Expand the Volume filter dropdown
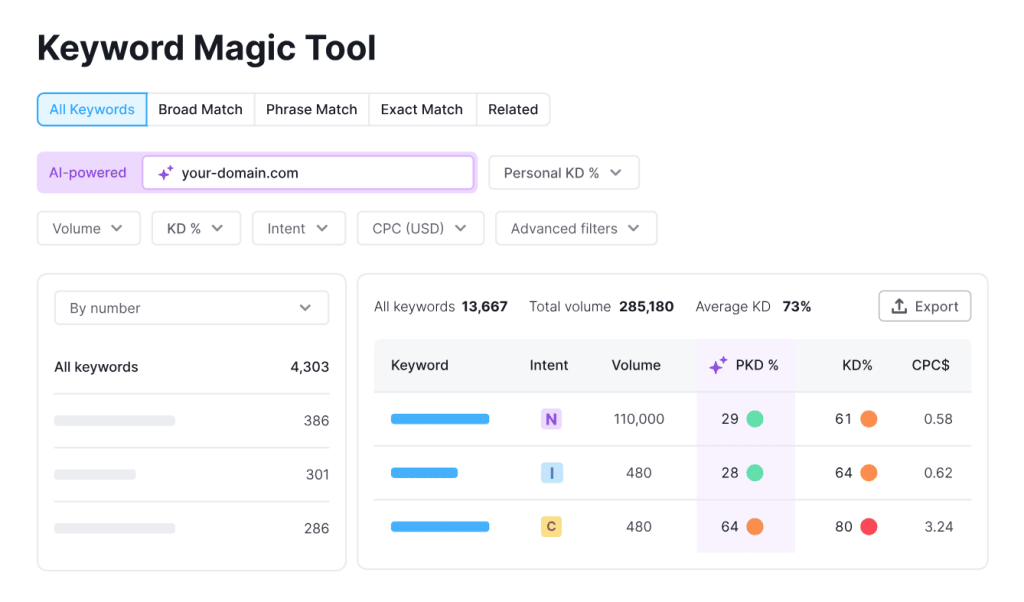 click(88, 229)
